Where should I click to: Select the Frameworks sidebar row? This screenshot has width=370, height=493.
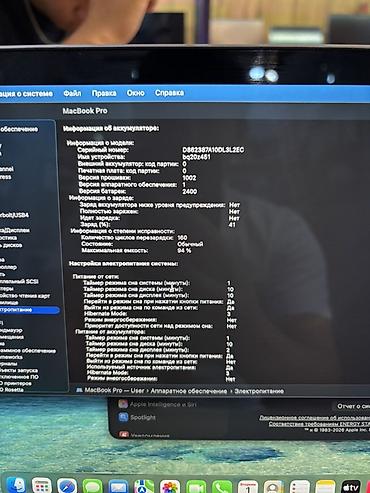(12, 357)
